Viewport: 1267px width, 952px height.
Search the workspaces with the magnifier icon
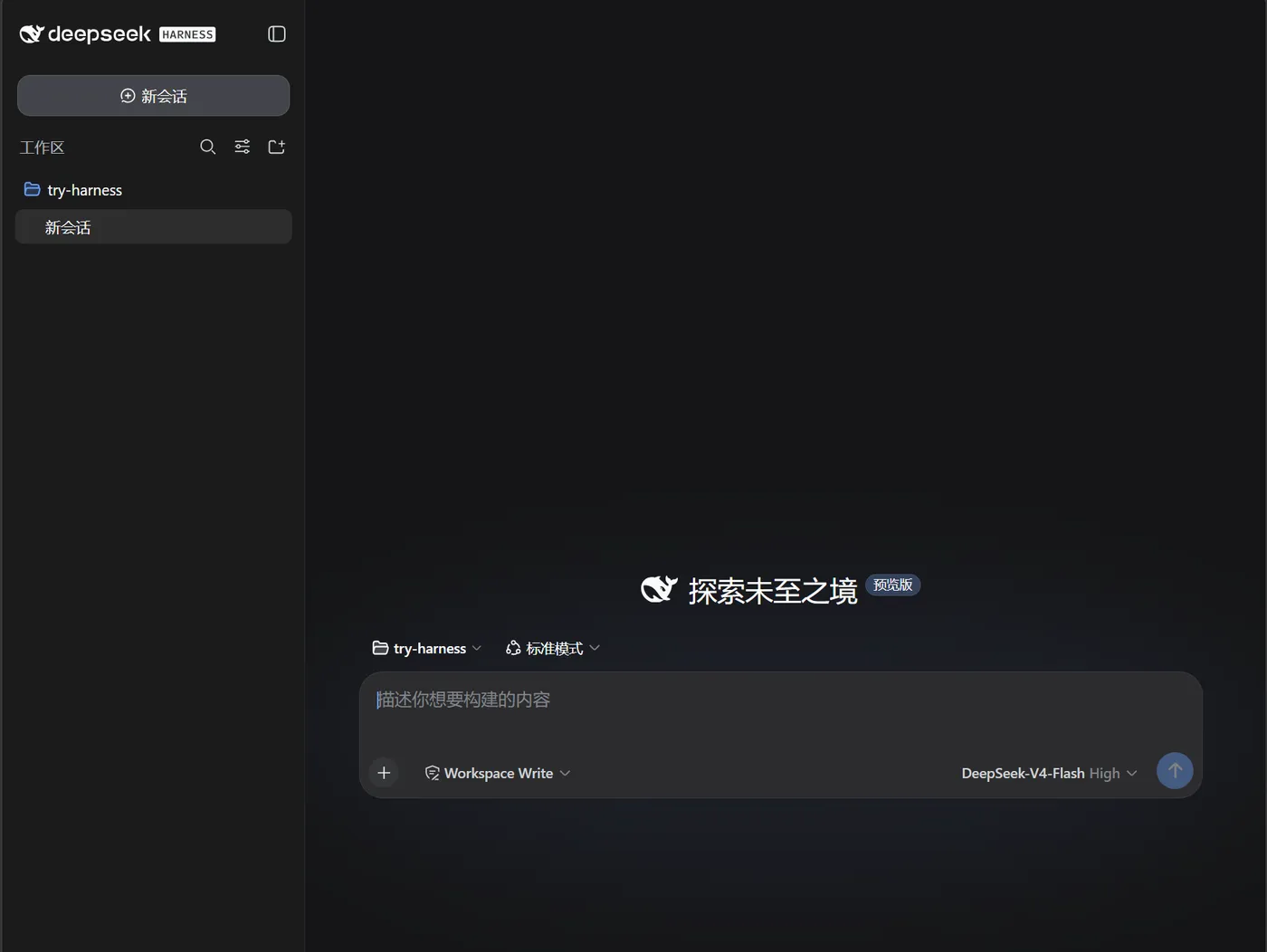coord(208,147)
